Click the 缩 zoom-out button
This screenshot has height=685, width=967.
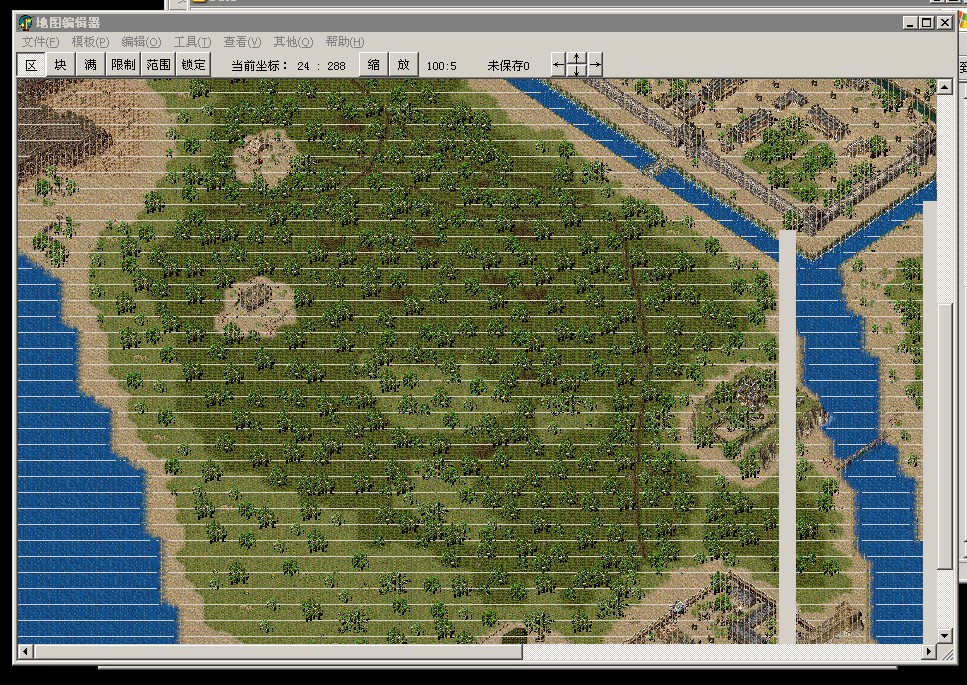point(373,65)
